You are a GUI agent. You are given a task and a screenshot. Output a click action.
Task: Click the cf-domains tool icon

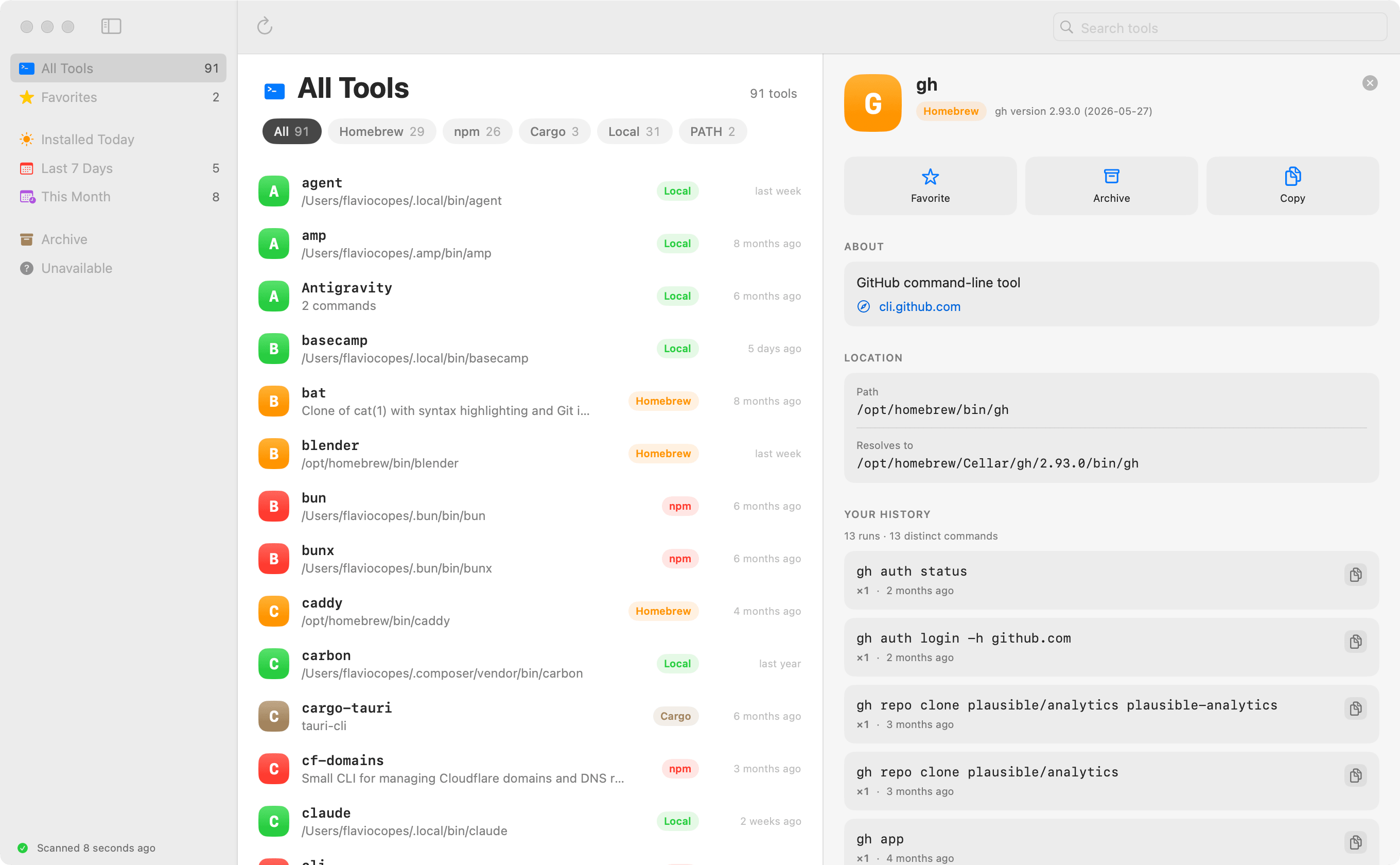coord(274,769)
